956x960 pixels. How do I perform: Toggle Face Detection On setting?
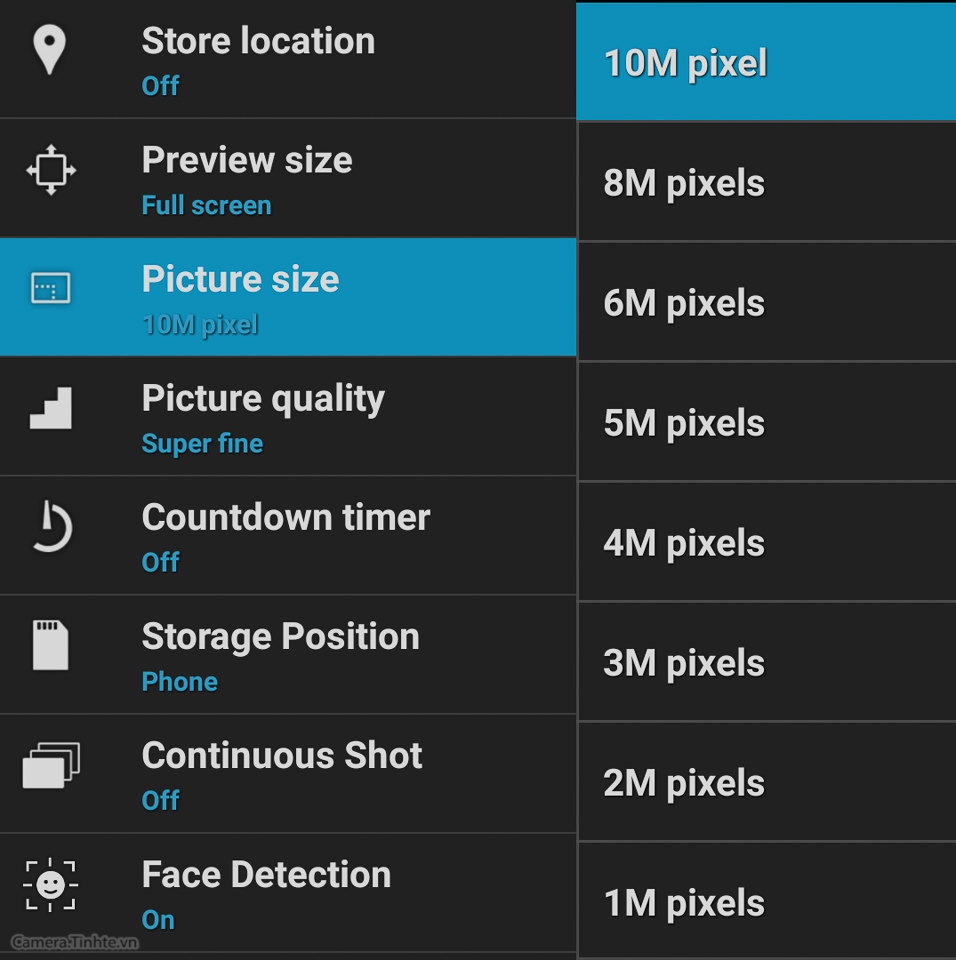tap(288, 893)
